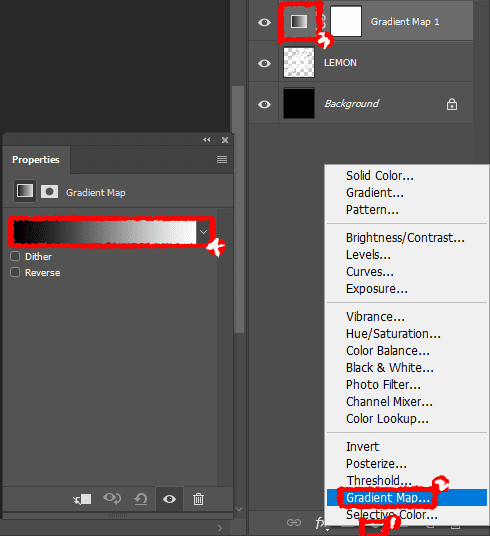Image resolution: width=490 pixels, height=536 pixels.
Task: Click the link layers icon
Action: click(x=294, y=522)
